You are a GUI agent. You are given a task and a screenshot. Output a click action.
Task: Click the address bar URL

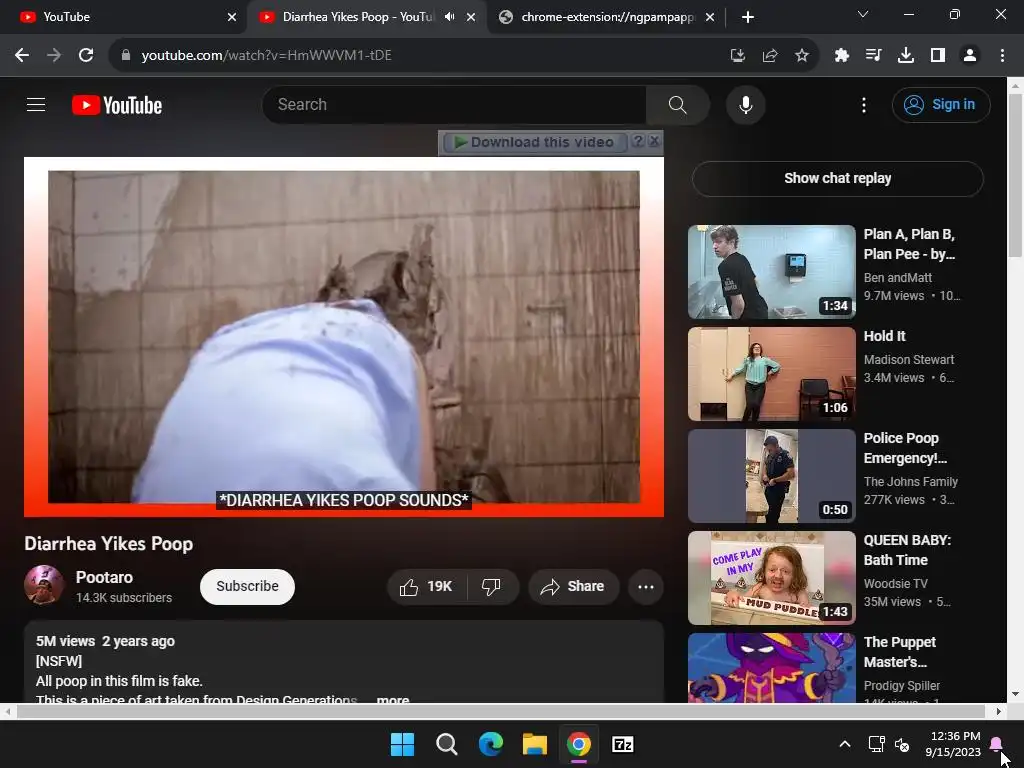coord(266,56)
